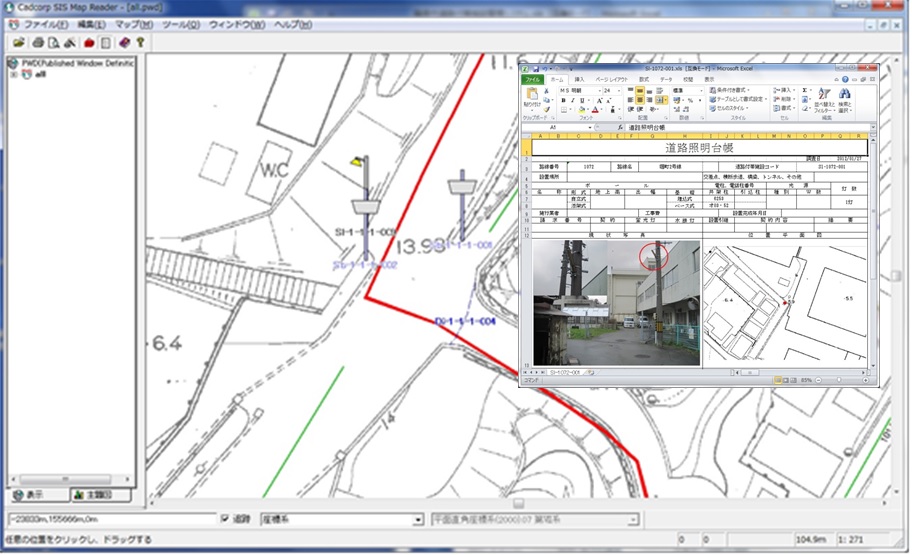Open a map file with the folder icon

[19, 42]
